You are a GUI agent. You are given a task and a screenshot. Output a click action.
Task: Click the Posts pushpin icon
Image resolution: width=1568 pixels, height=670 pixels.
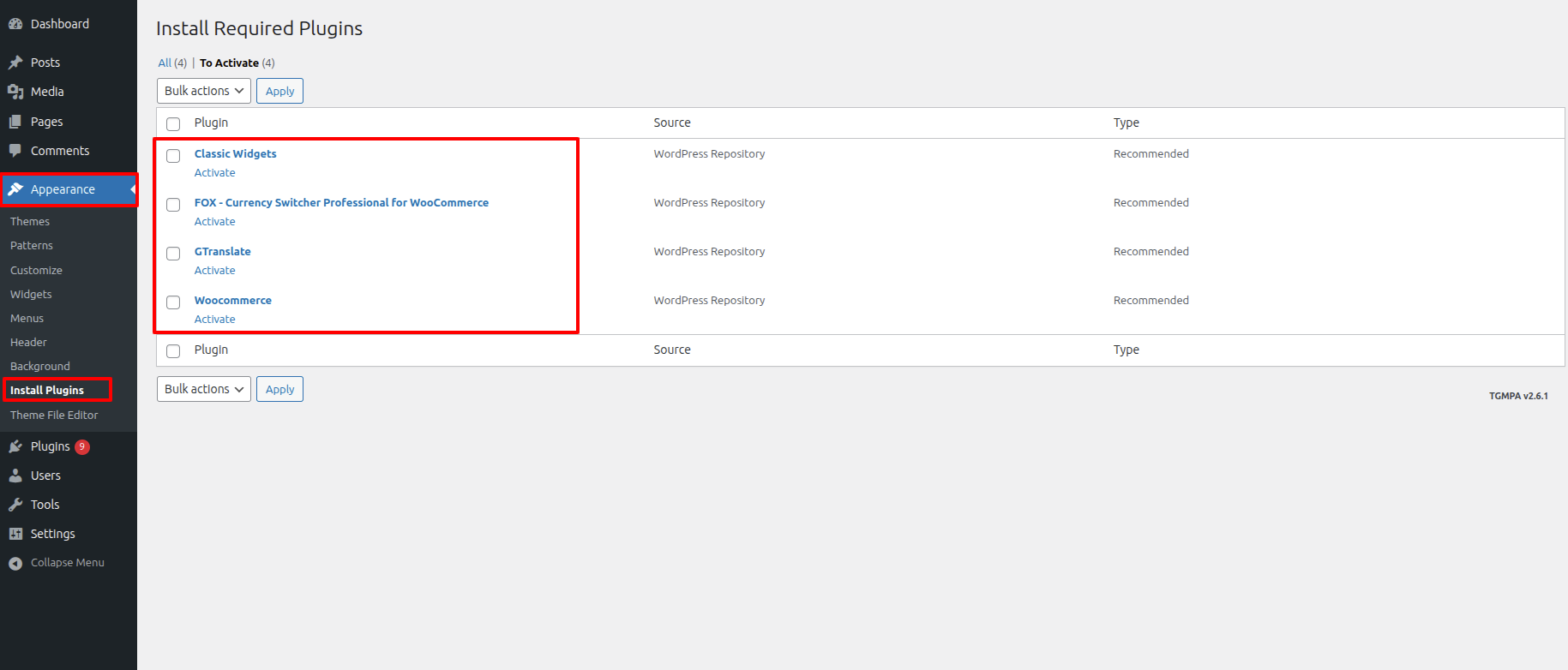click(x=15, y=63)
